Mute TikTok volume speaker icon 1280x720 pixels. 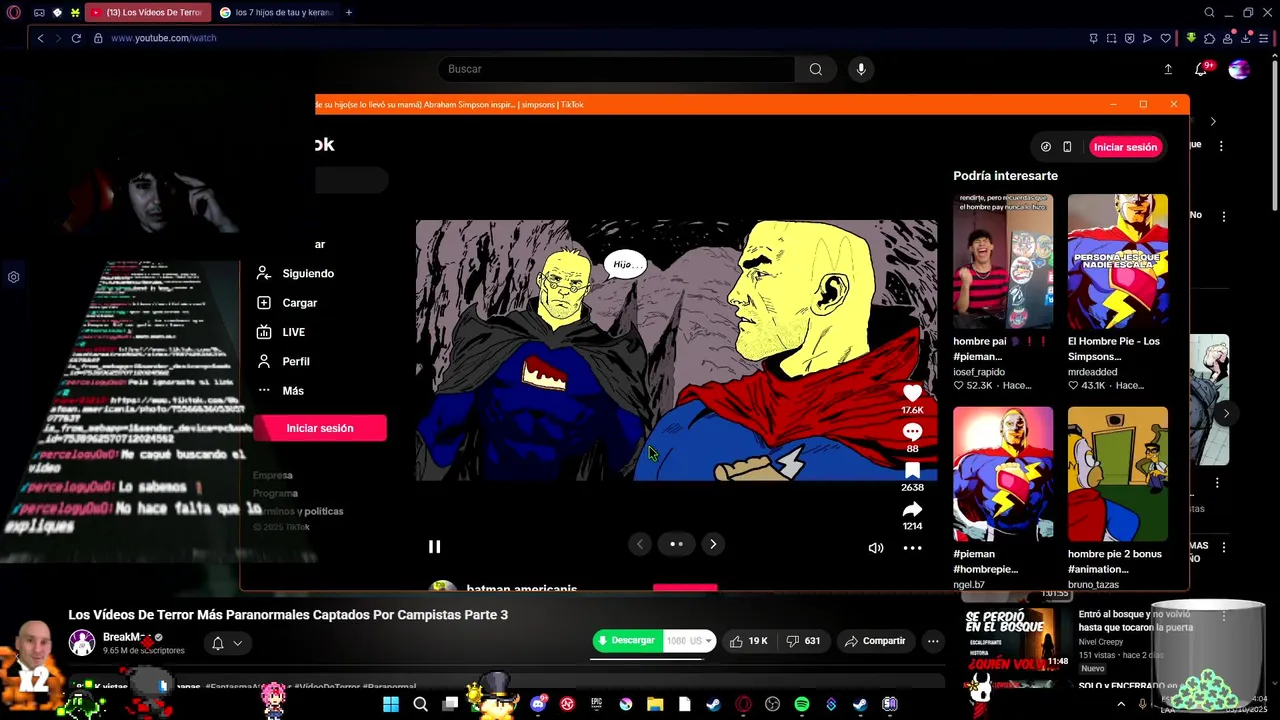click(876, 548)
